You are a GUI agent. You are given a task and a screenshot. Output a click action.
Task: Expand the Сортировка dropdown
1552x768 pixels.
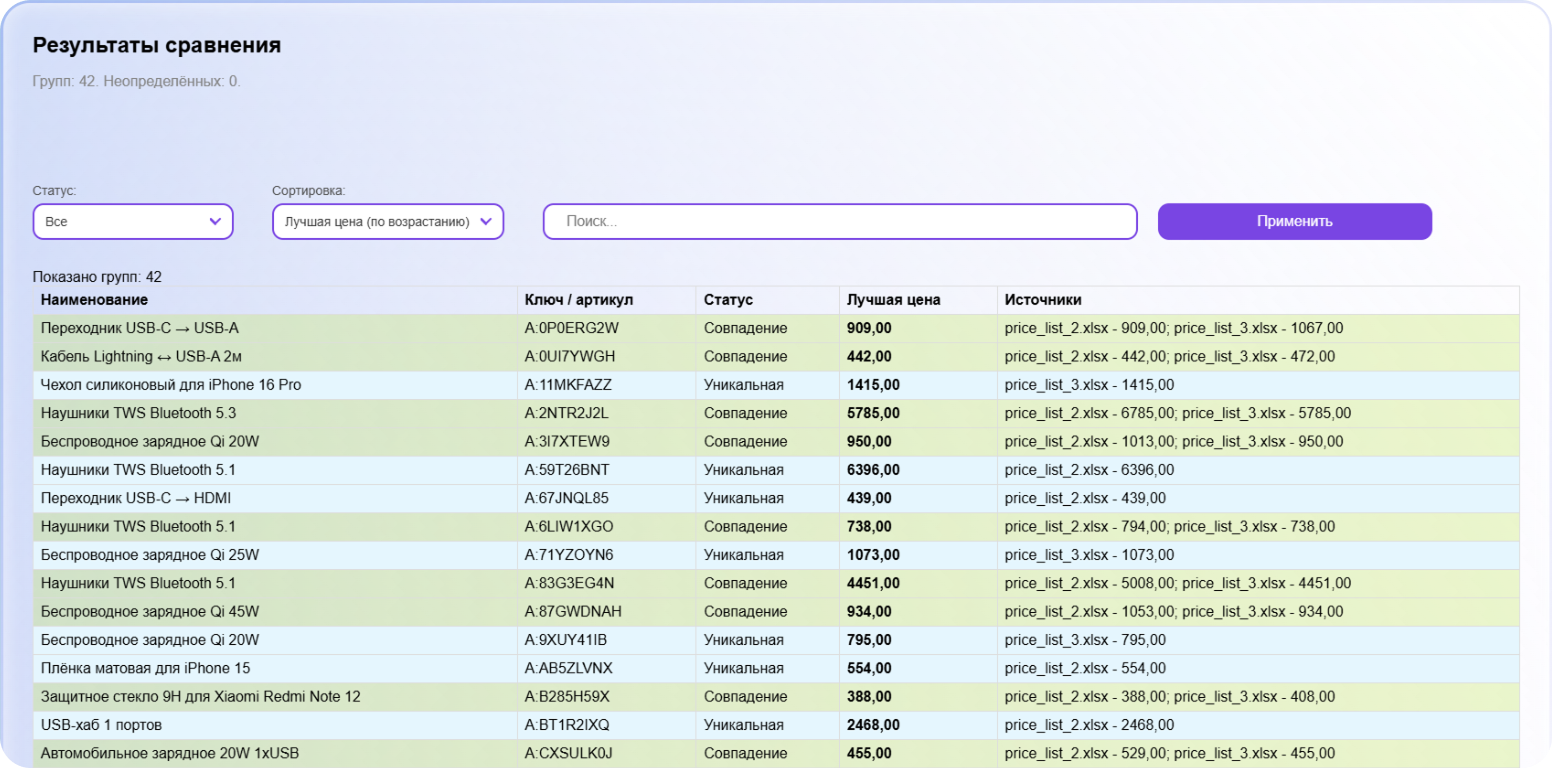[388, 222]
